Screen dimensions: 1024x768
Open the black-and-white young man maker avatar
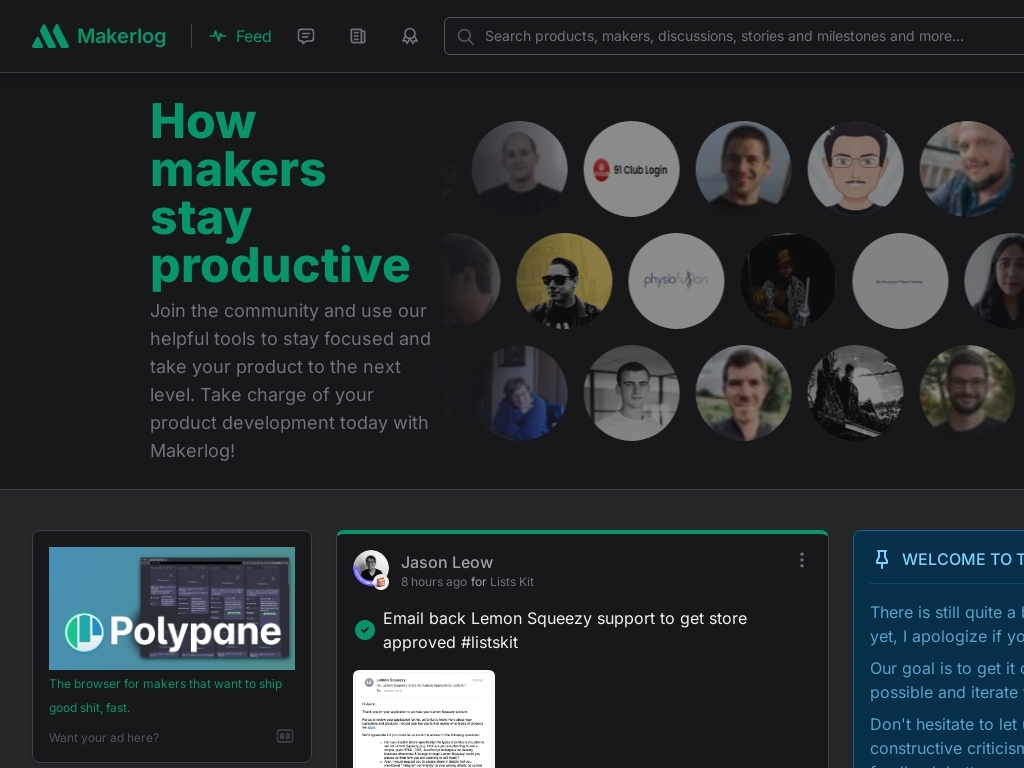point(632,393)
